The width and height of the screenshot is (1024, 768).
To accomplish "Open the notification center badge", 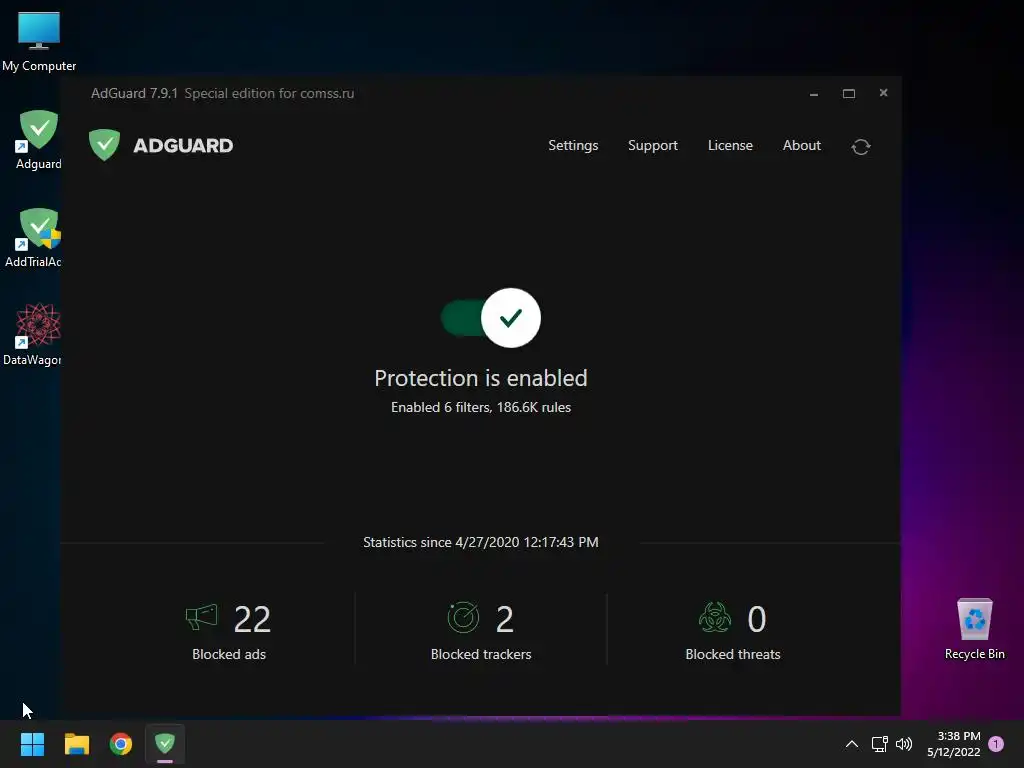I will click(996, 744).
